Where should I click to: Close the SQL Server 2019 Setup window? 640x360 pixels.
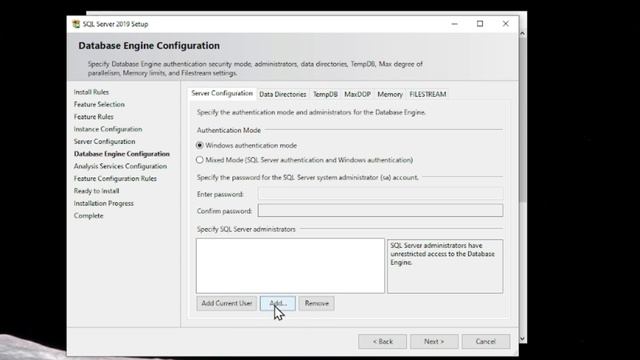(505, 24)
